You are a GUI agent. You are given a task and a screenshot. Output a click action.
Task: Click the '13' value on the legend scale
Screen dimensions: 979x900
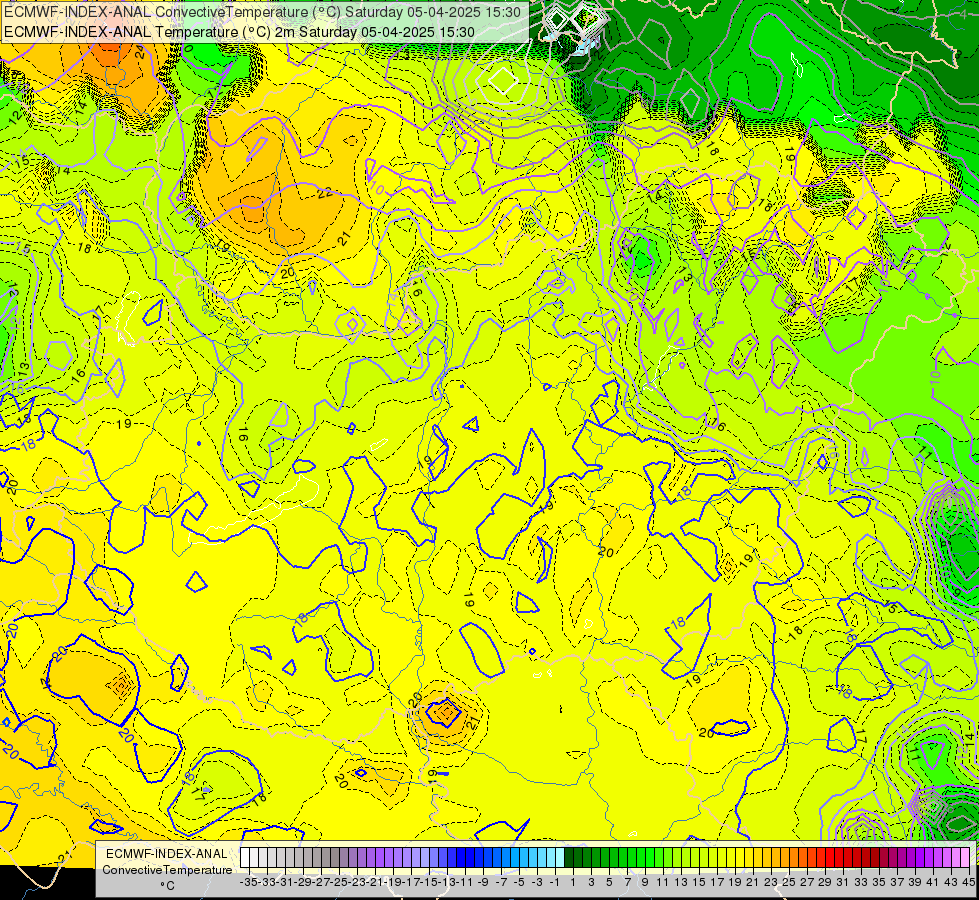tap(681, 882)
